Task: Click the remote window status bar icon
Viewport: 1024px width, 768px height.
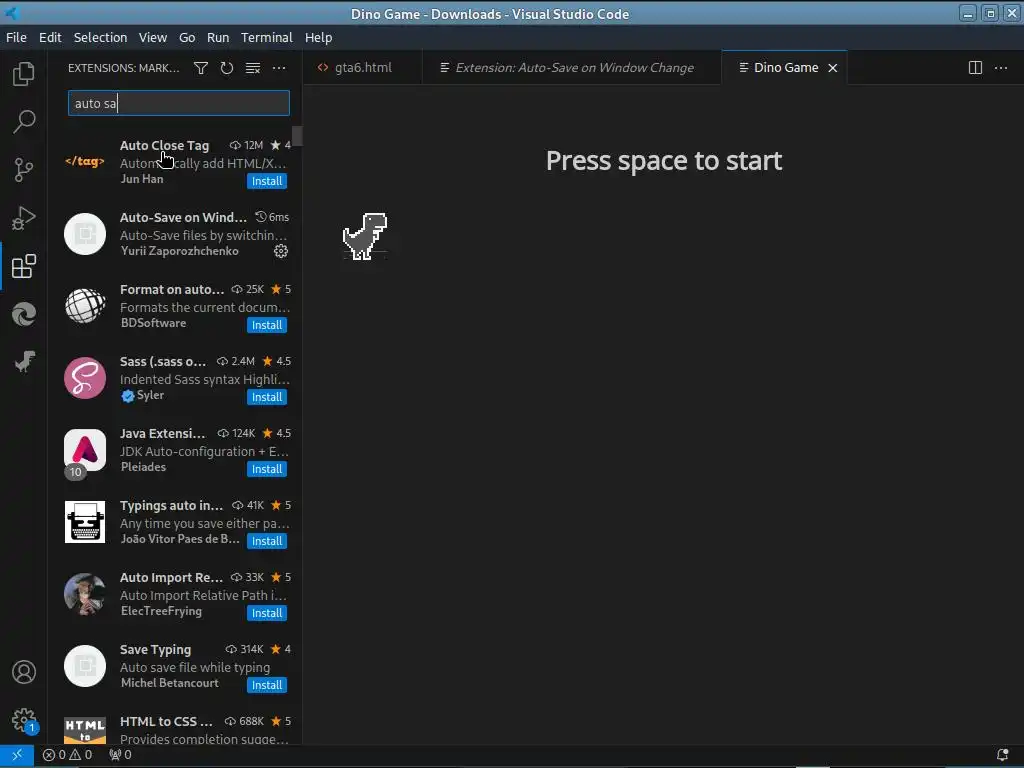Action: (x=17, y=755)
